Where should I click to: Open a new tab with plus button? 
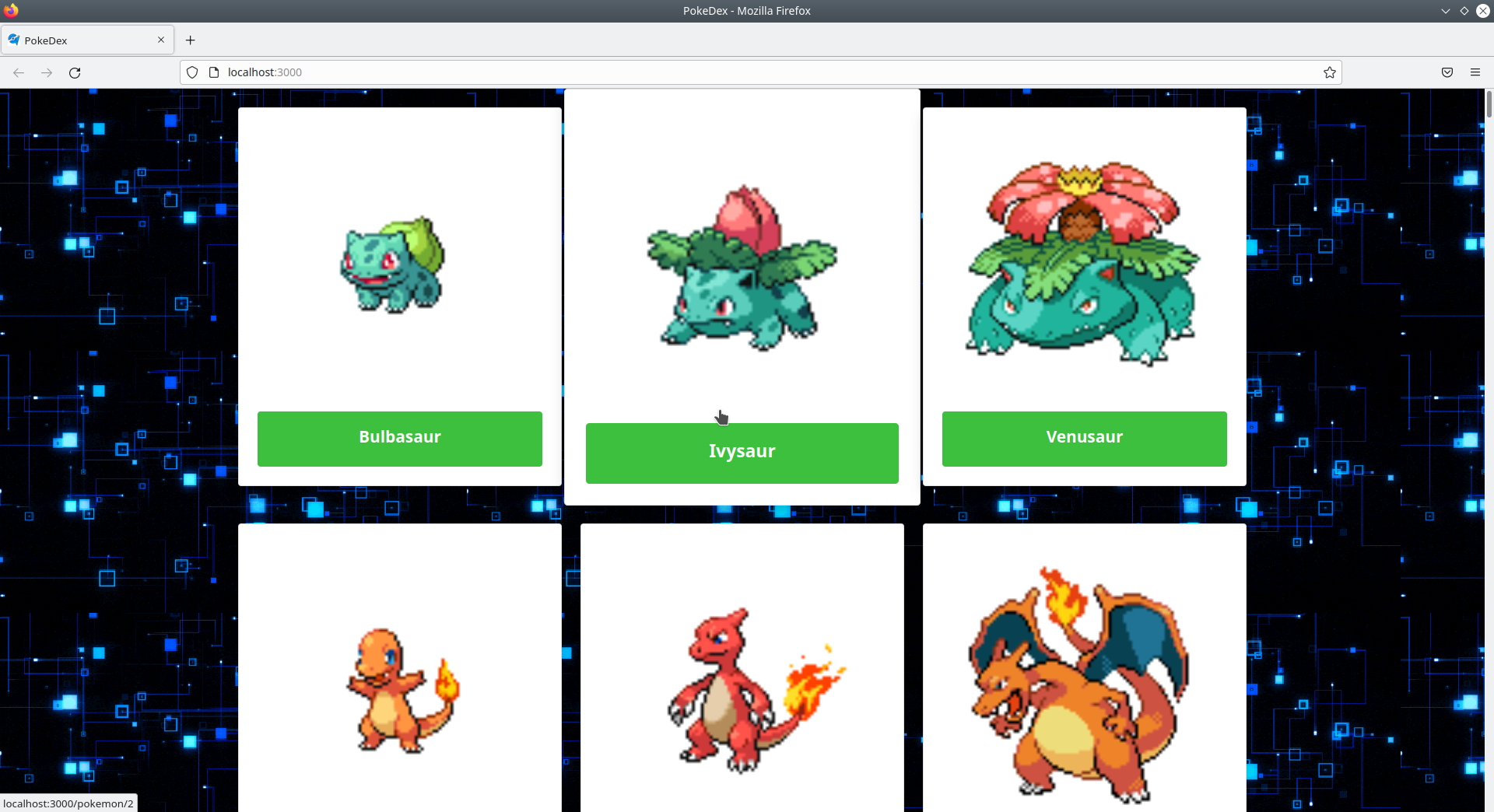[x=190, y=40]
